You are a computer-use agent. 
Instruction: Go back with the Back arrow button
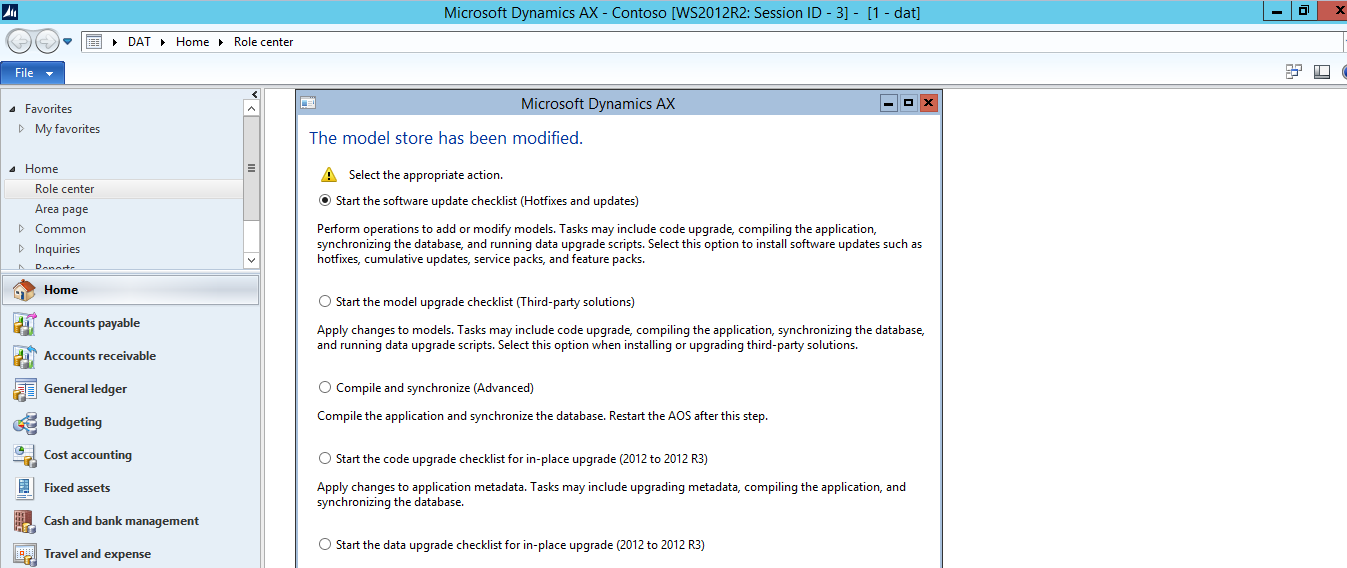[x=19, y=41]
